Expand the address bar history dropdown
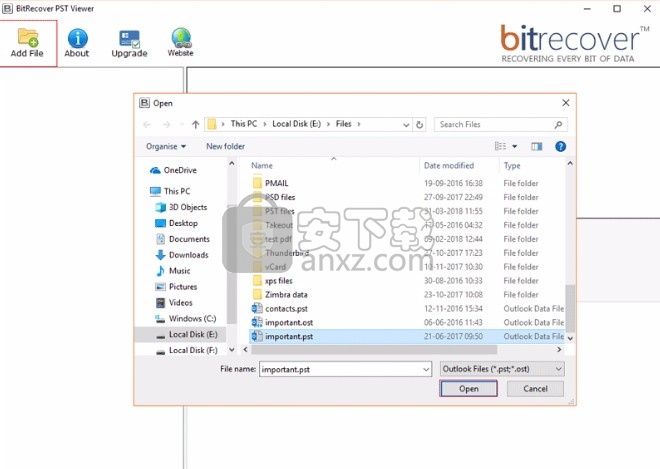This screenshot has height=469, width=660. point(406,125)
